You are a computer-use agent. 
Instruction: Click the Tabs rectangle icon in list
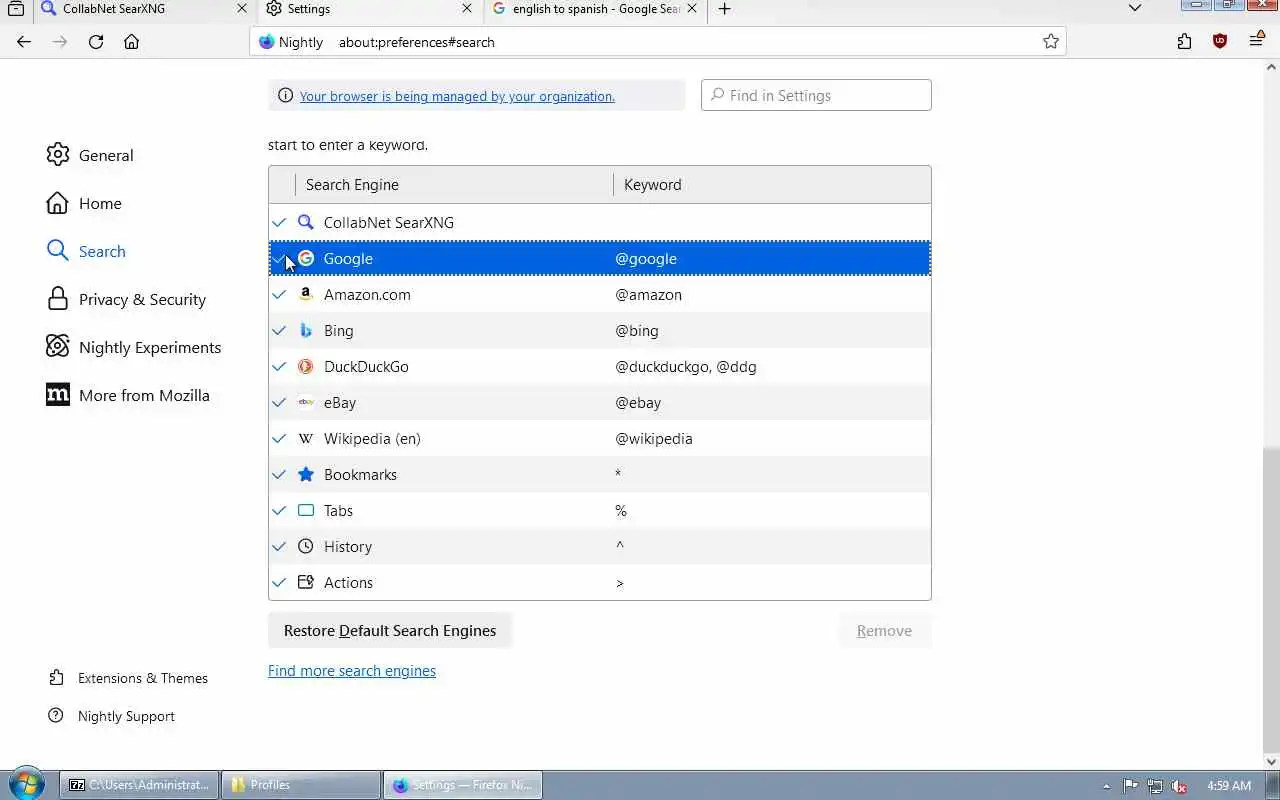[306, 510]
